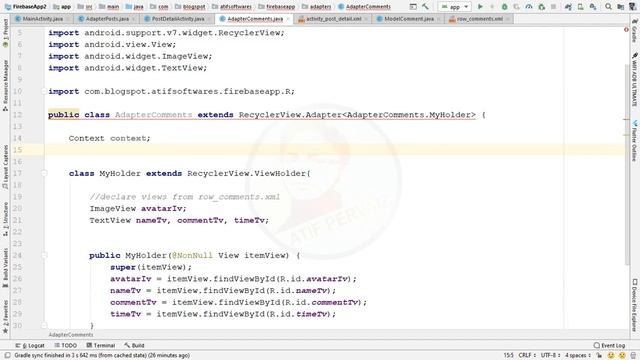
Task: Click the grey Stop square icon
Action: (553, 7)
